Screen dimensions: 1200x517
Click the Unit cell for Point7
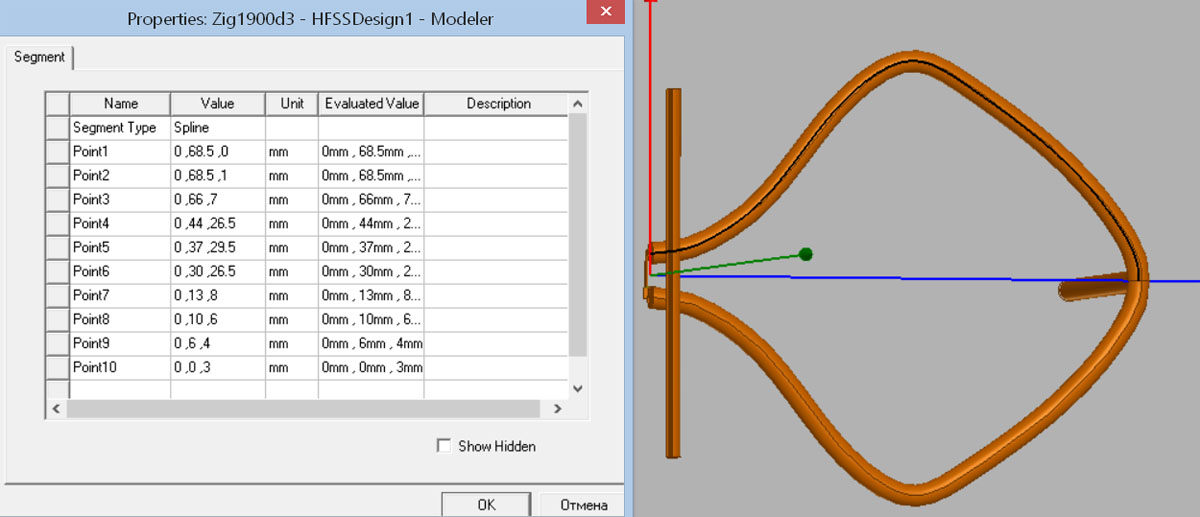pyautogui.click(x=291, y=296)
